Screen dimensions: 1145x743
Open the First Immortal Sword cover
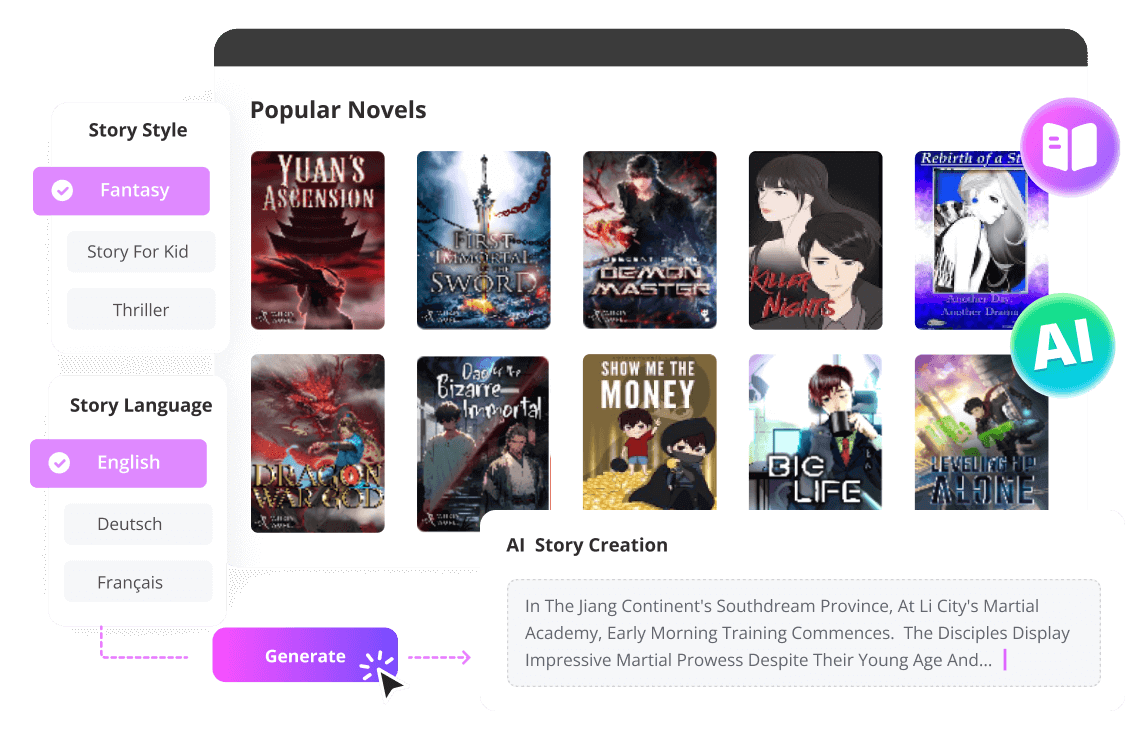click(483, 240)
